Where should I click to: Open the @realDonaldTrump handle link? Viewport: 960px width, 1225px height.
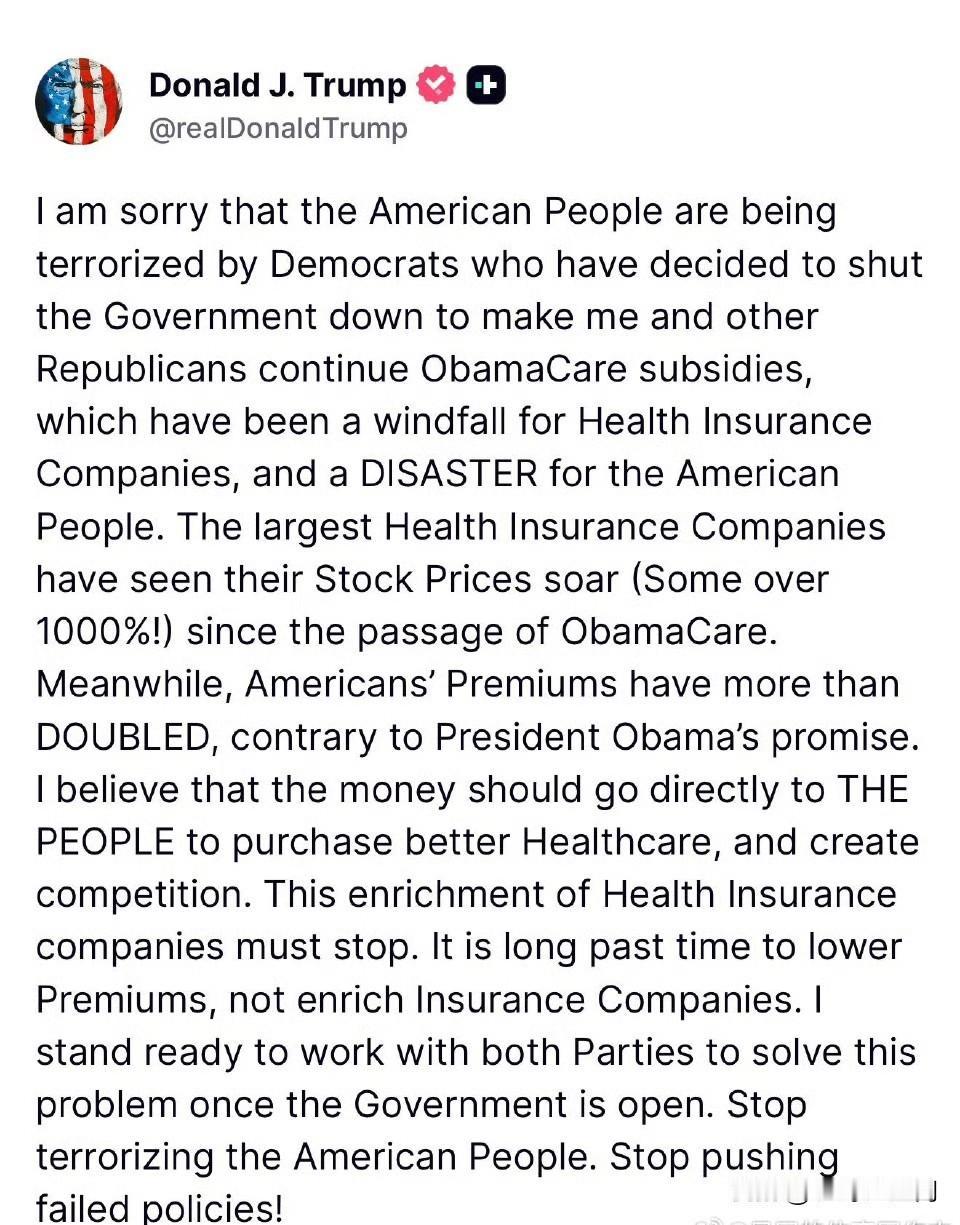[278, 129]
